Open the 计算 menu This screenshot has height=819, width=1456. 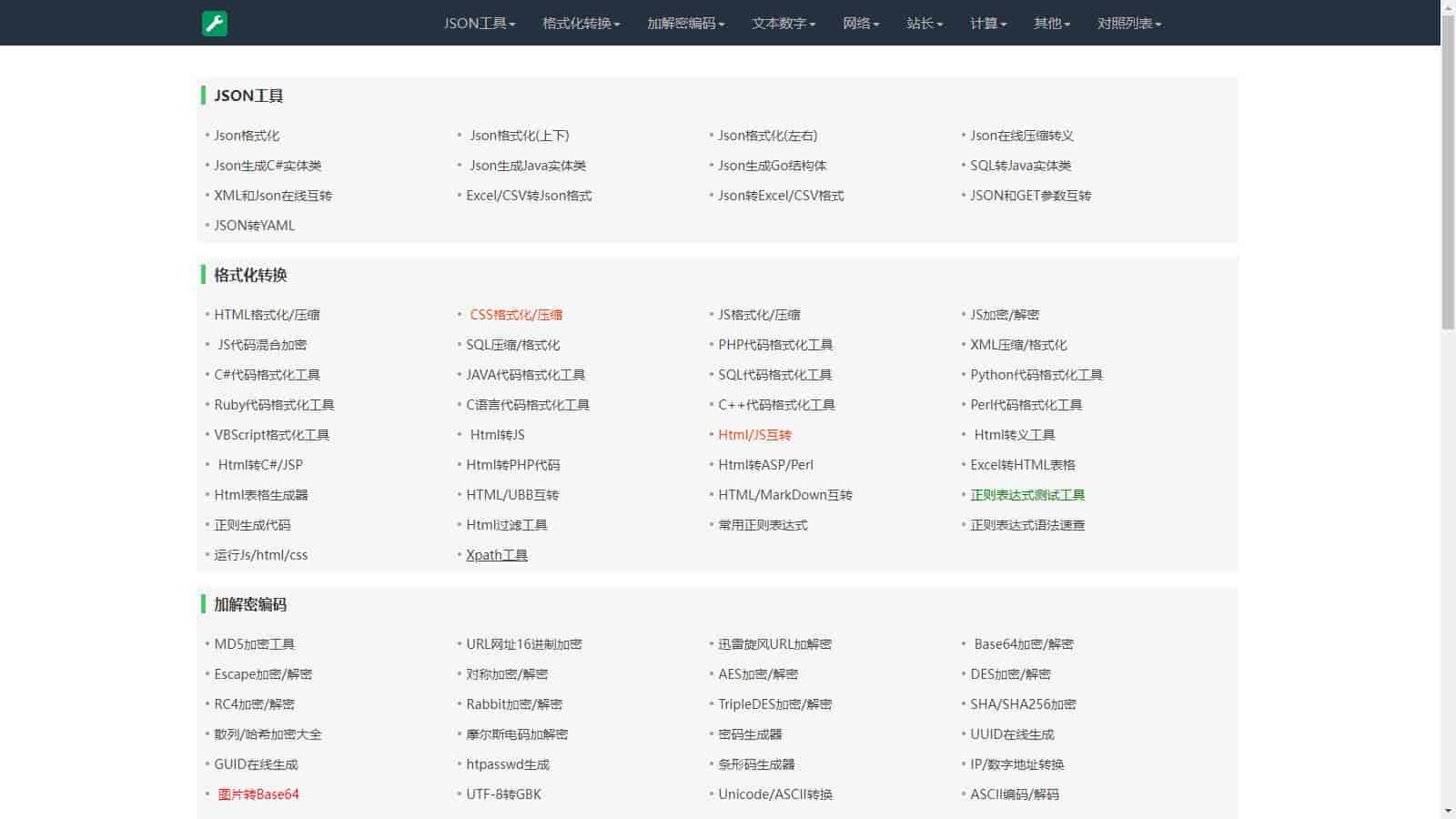[987, 24]
